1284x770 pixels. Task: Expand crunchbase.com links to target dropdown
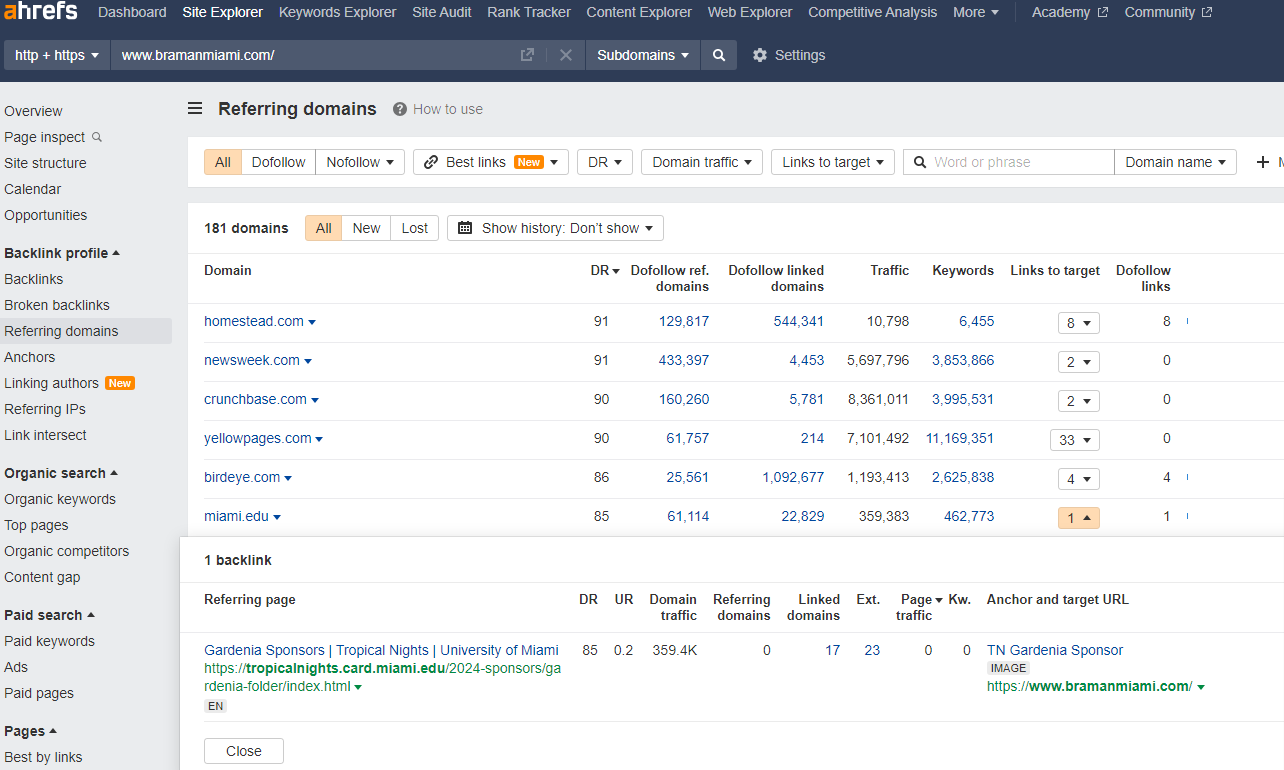[1078, 401]
